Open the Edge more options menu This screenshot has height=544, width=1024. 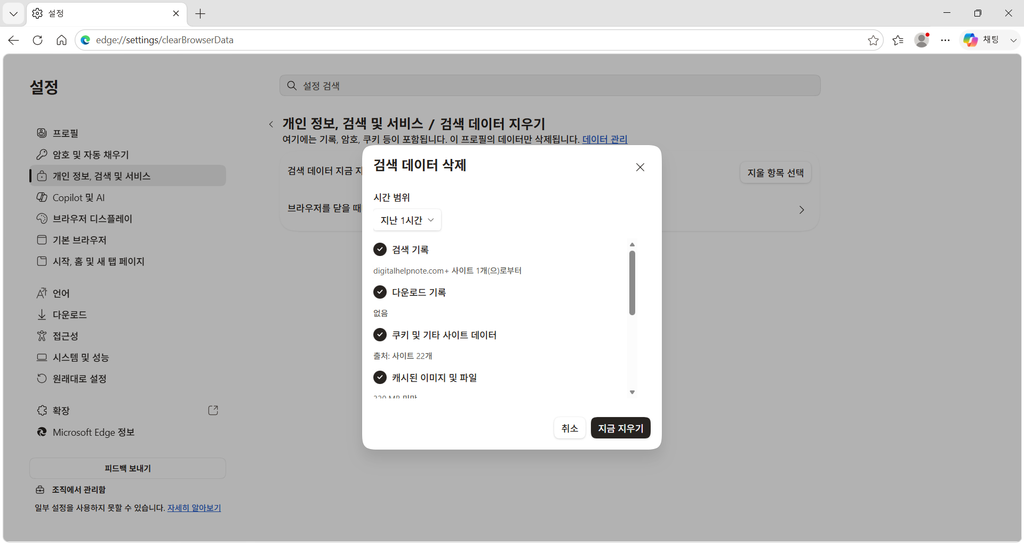(945, 40)
